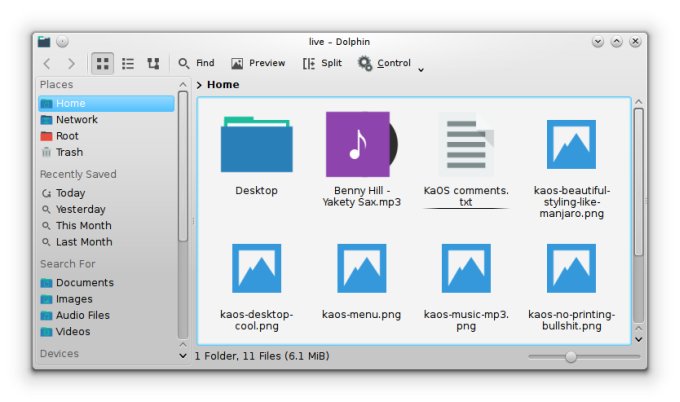This screenshot has height=402, width=680.
Task: Open the Trash location
Action: (x=69, y=152)
